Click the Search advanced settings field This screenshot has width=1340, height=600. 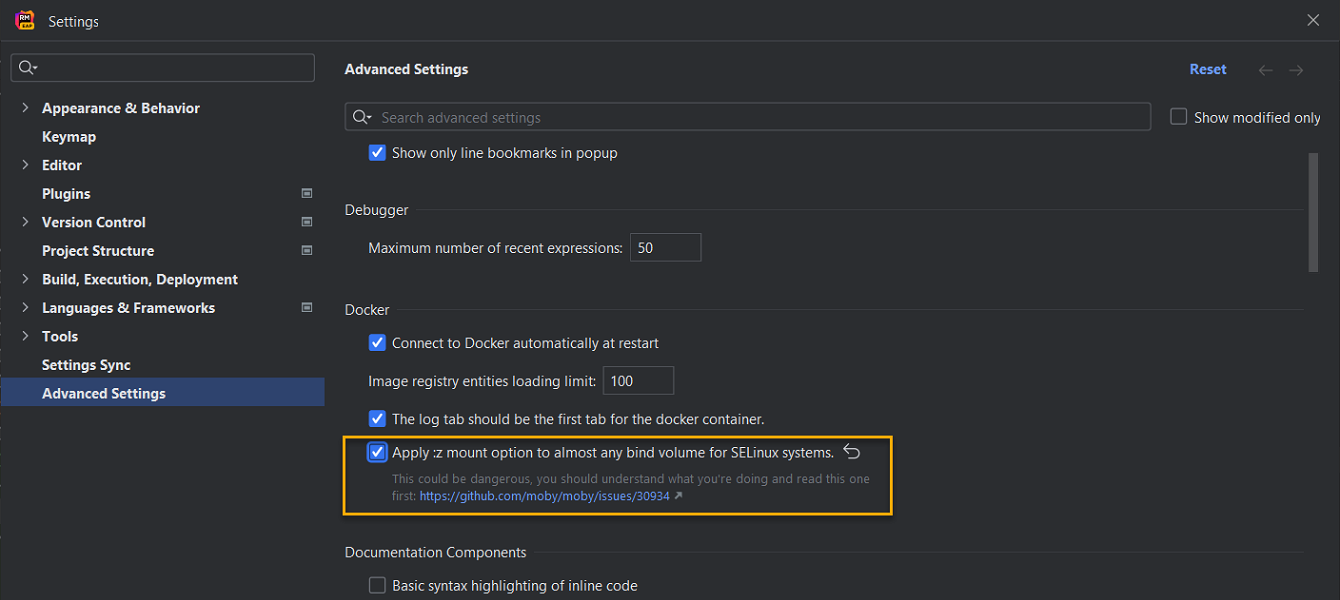coord(760,117)
